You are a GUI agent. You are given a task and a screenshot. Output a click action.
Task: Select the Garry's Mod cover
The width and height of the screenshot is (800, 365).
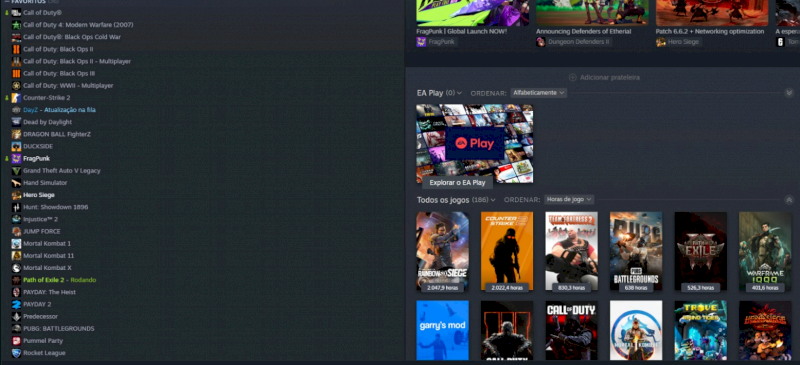442,330
